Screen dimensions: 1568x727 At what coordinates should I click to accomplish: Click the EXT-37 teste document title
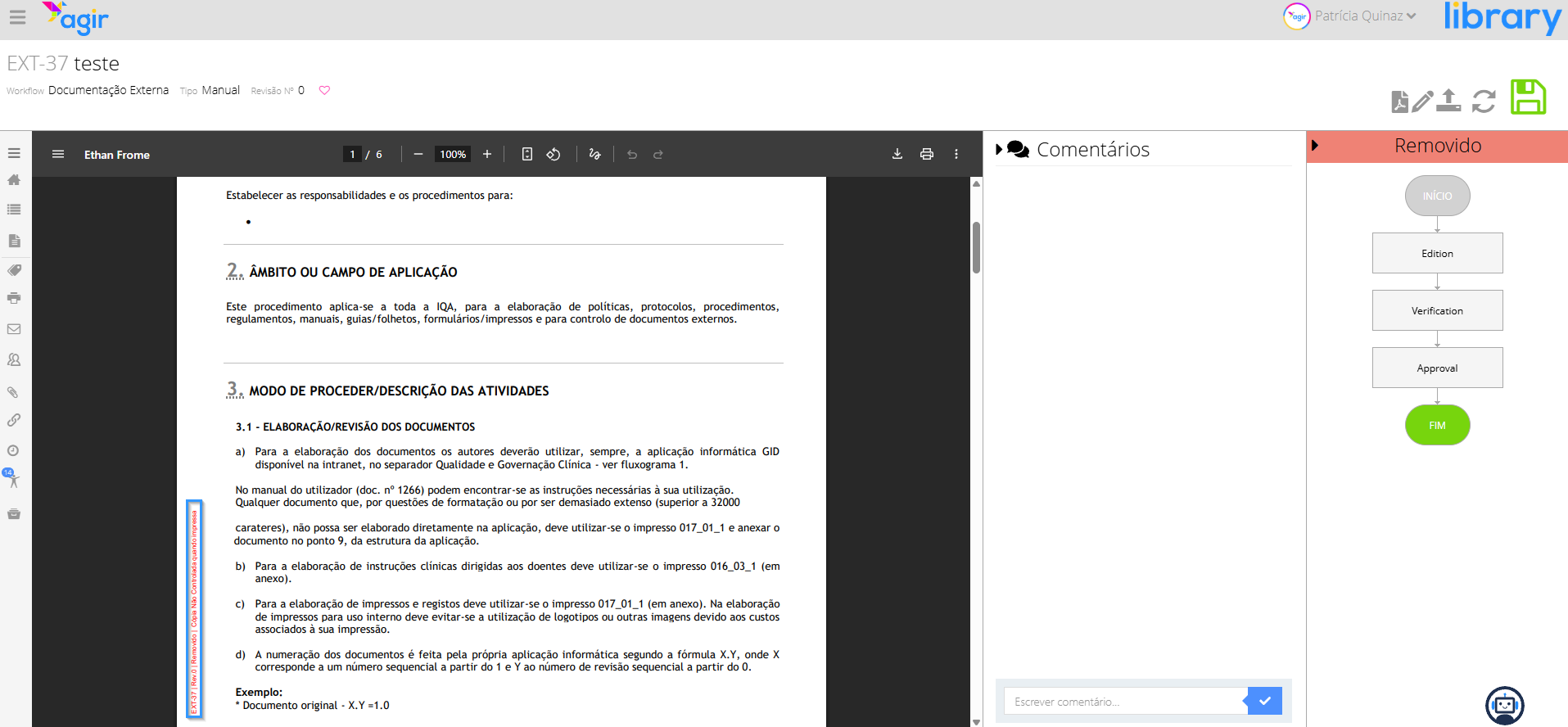(63, 63)
